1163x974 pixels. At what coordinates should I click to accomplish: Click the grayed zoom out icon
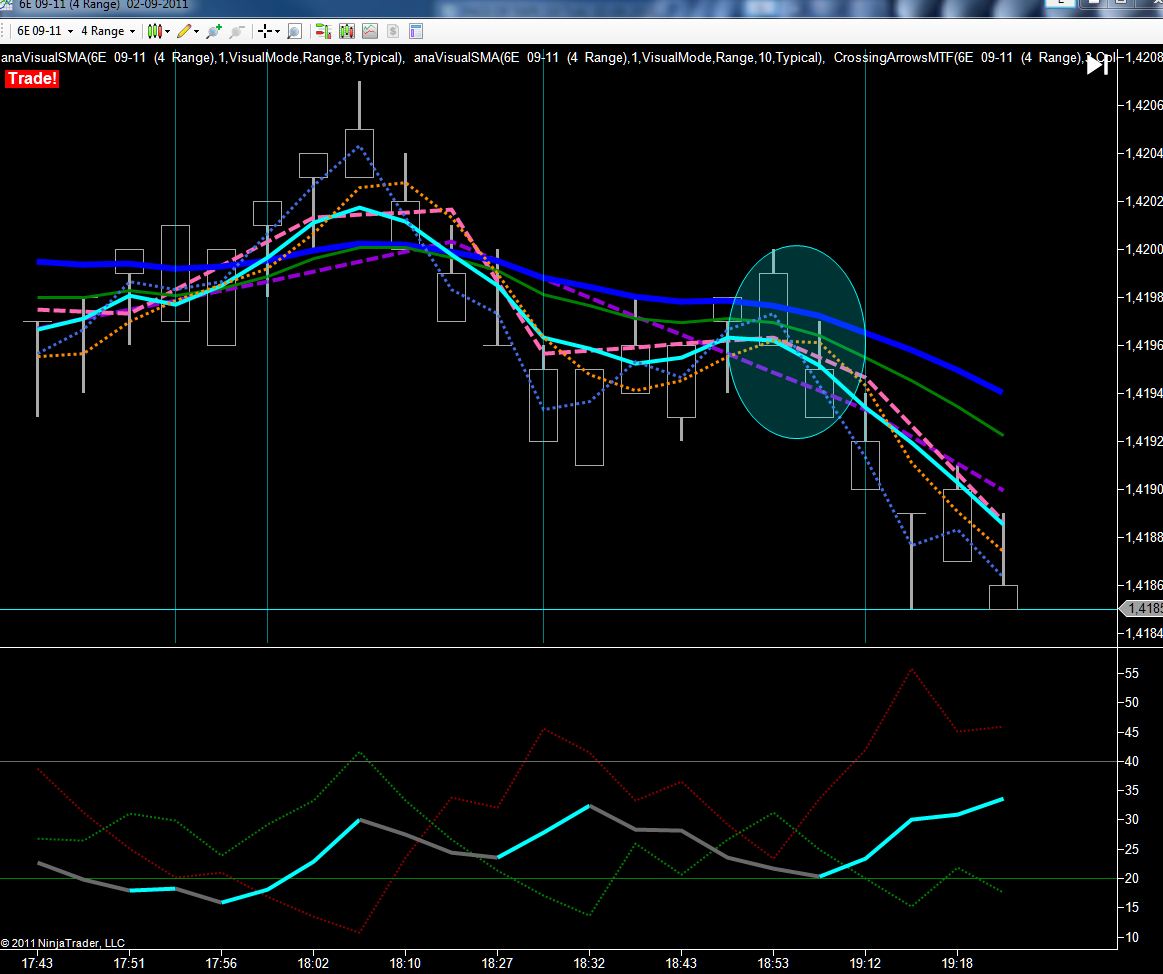coord(237,31)
